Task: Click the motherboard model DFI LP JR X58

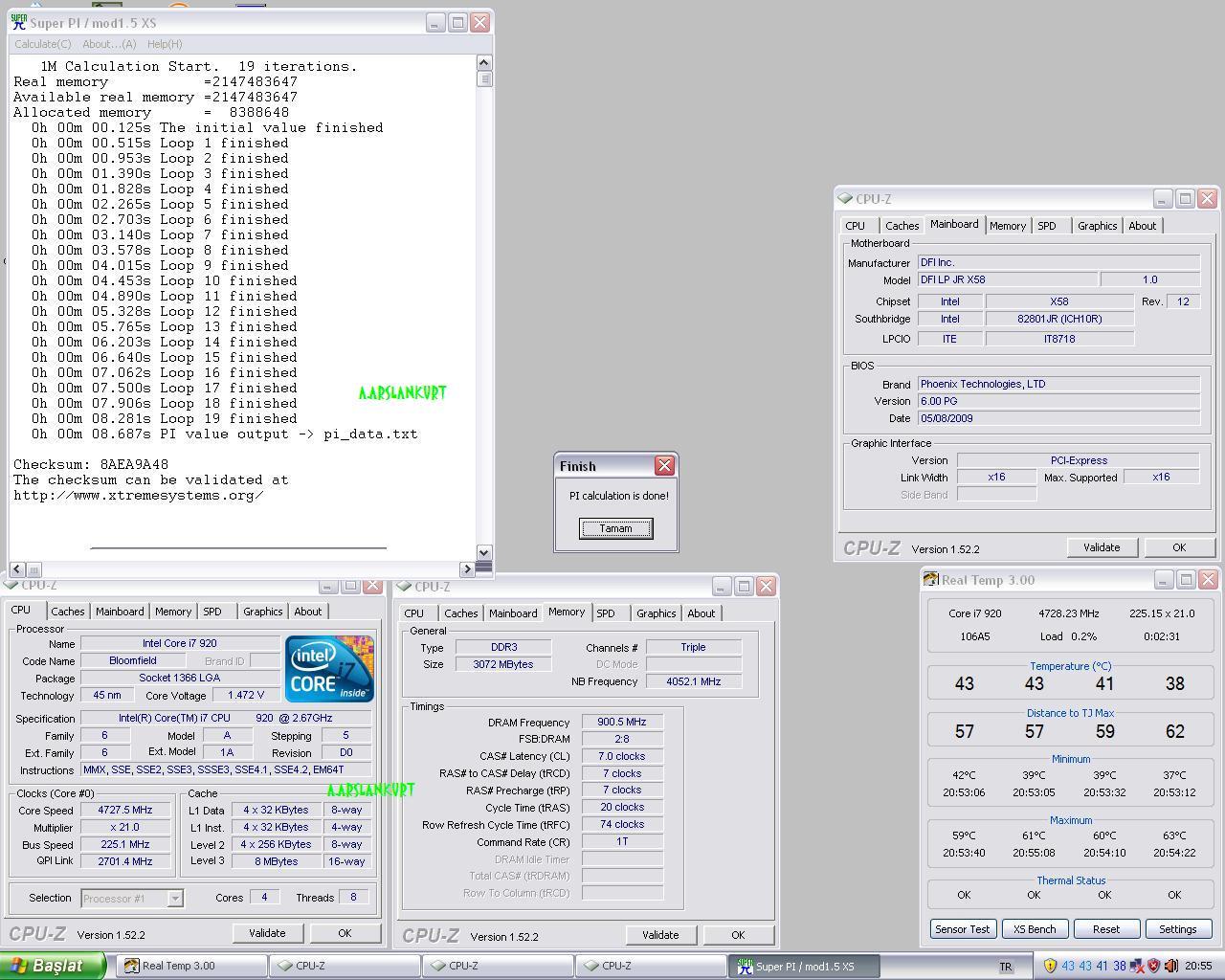Action: (1007, 279)
